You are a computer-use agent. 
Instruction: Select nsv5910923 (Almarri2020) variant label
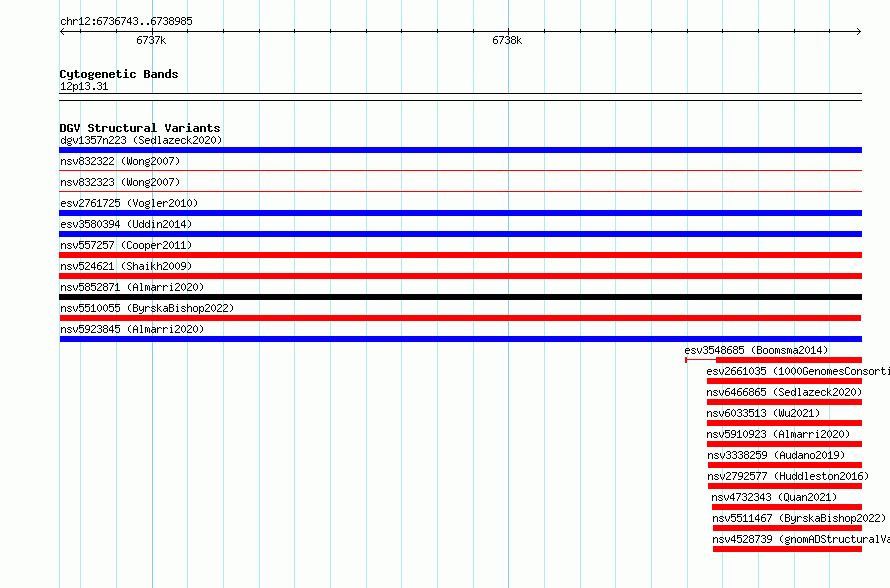[778, 434]
